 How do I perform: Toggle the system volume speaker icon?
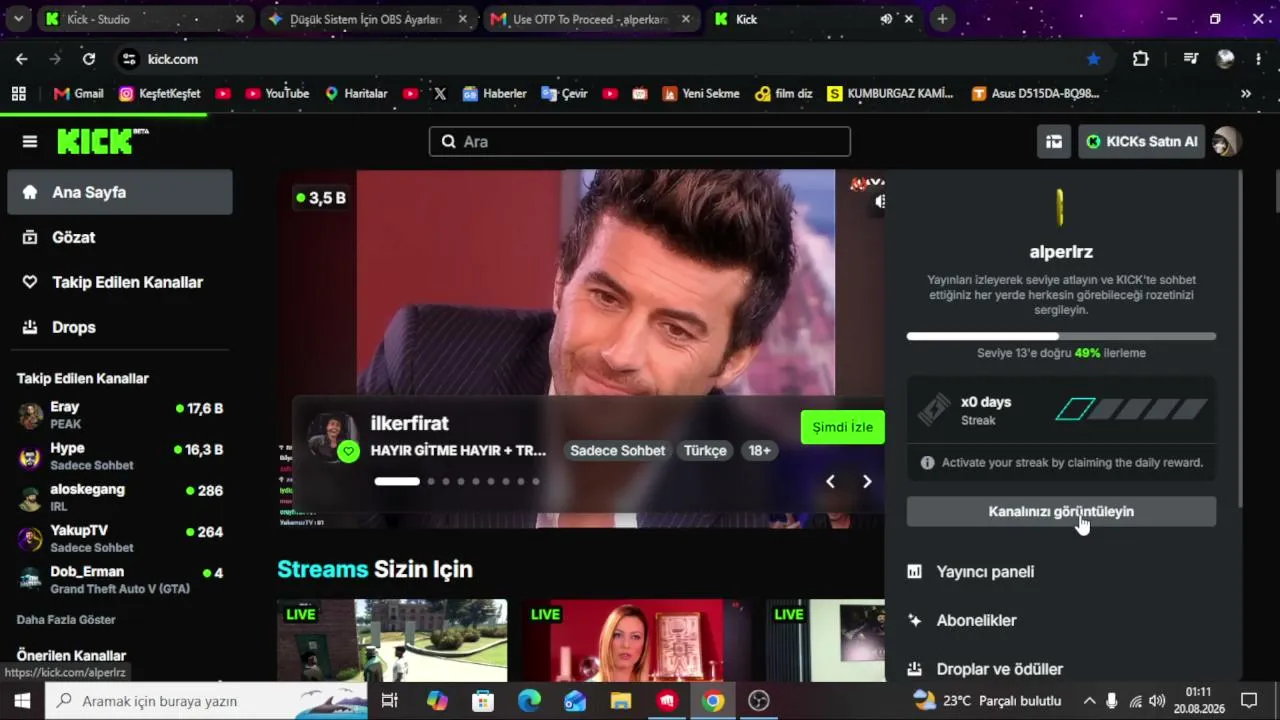1157,701
